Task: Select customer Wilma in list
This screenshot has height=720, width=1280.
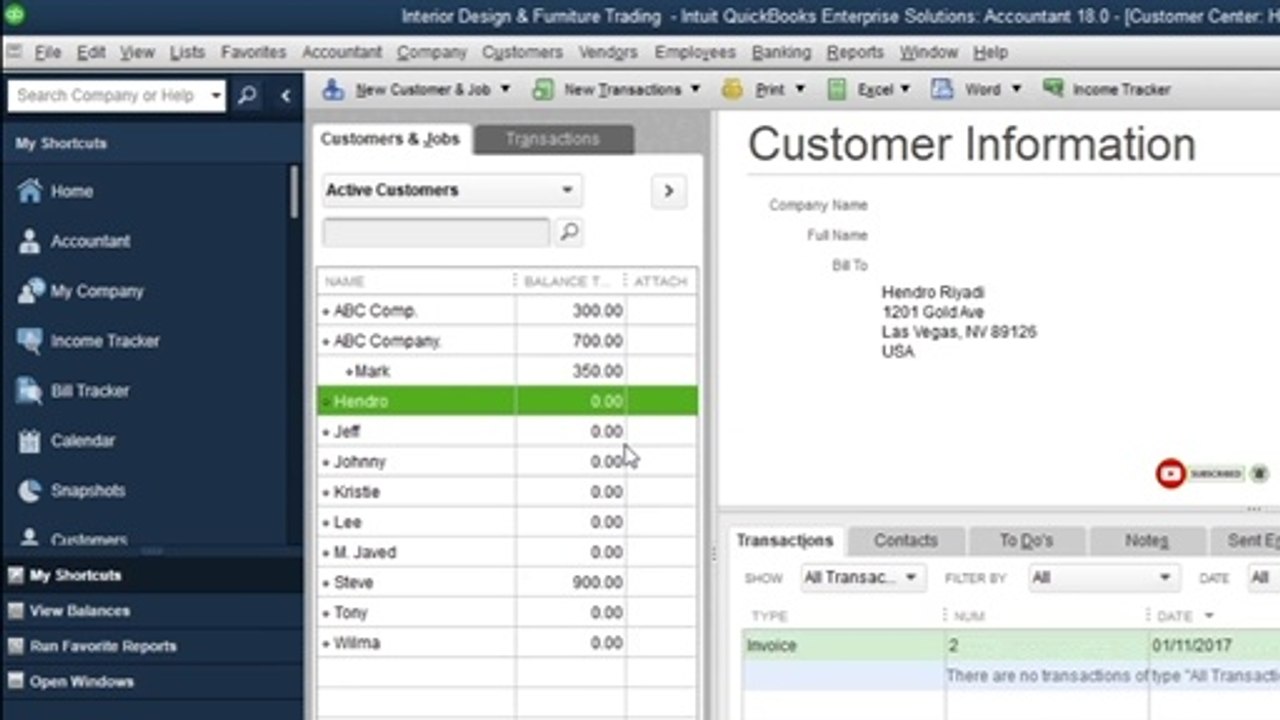Action: [x=507, y=642]
